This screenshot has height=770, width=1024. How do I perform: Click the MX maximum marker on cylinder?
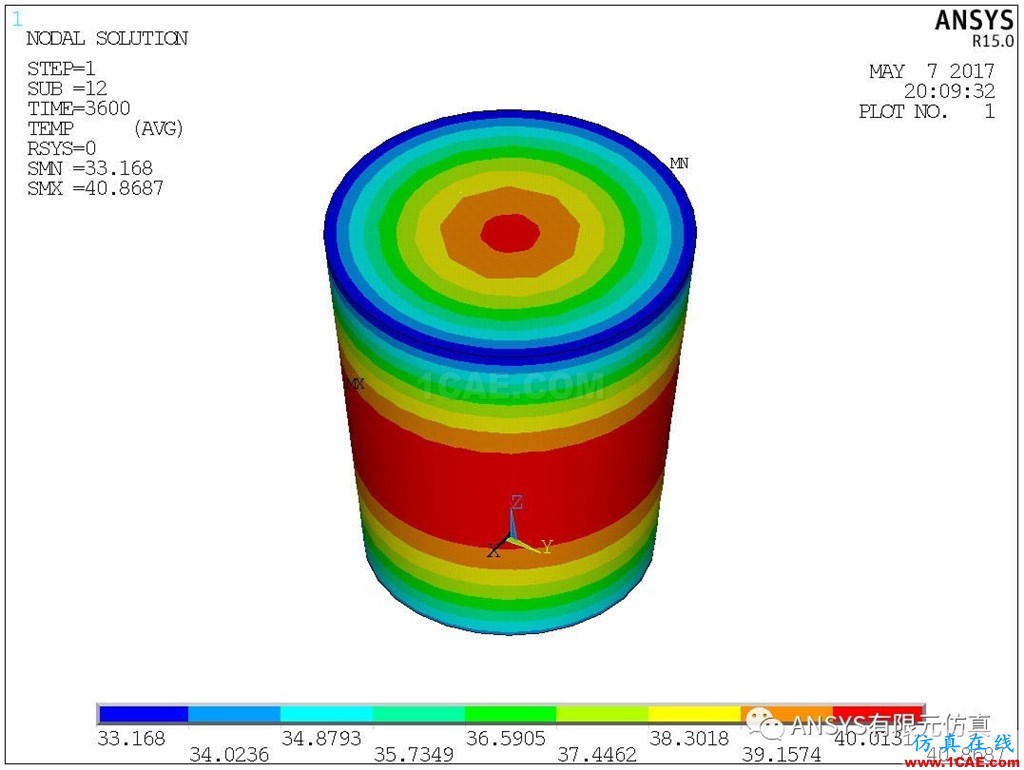(355, 384)
